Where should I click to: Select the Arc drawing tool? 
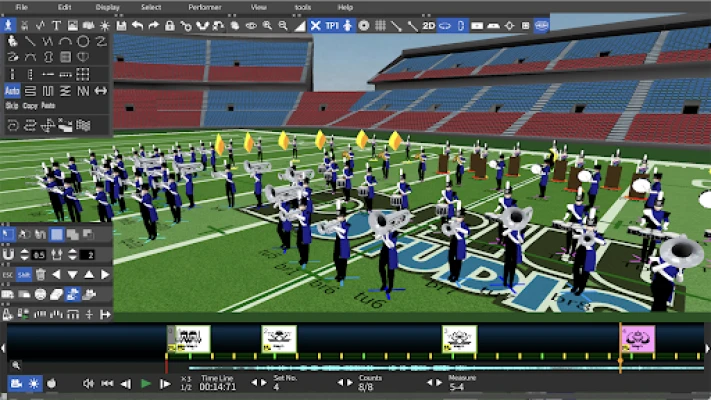pos(65,41)
